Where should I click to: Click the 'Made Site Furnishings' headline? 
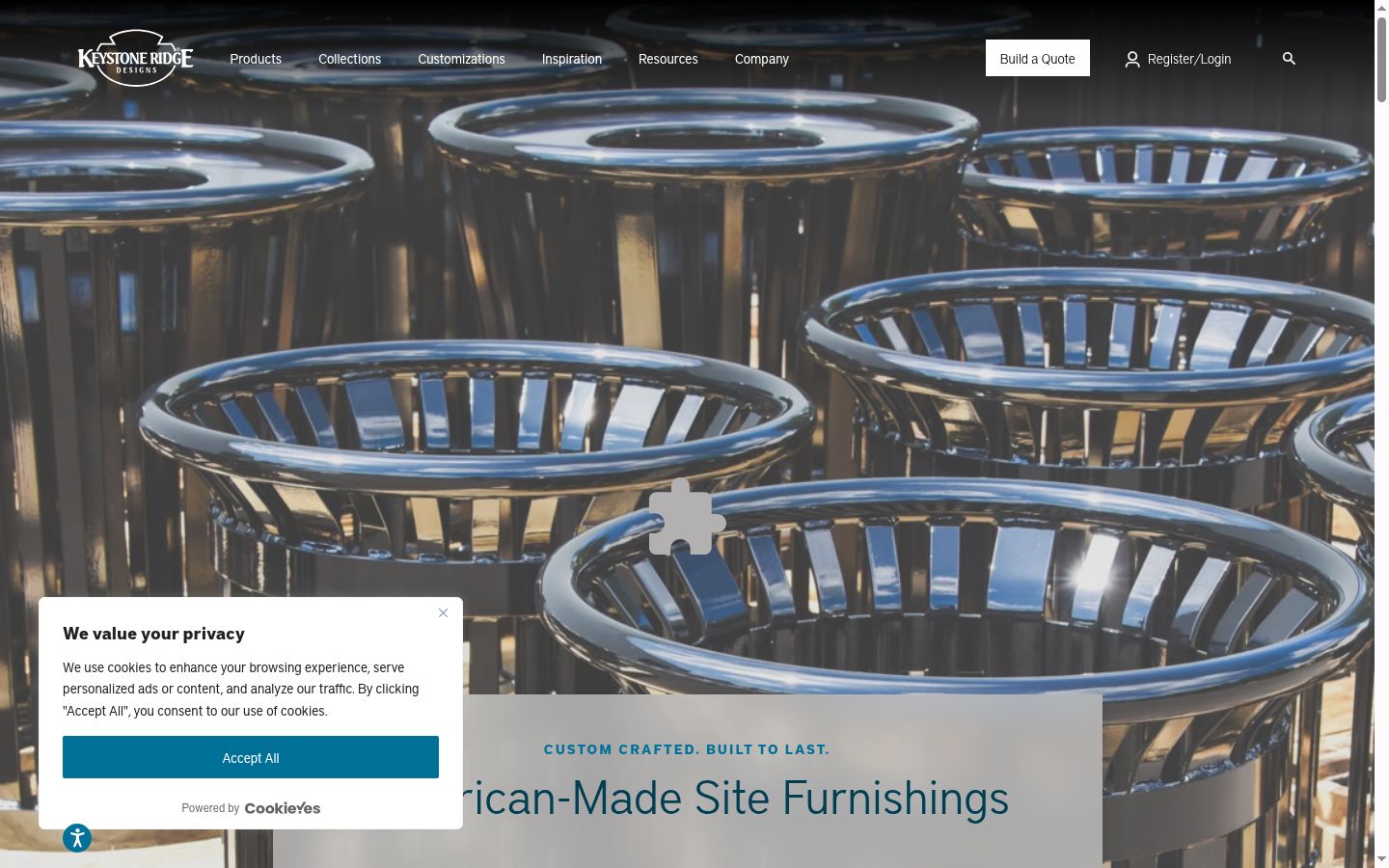pyautogui.click(x=791, y=799)
